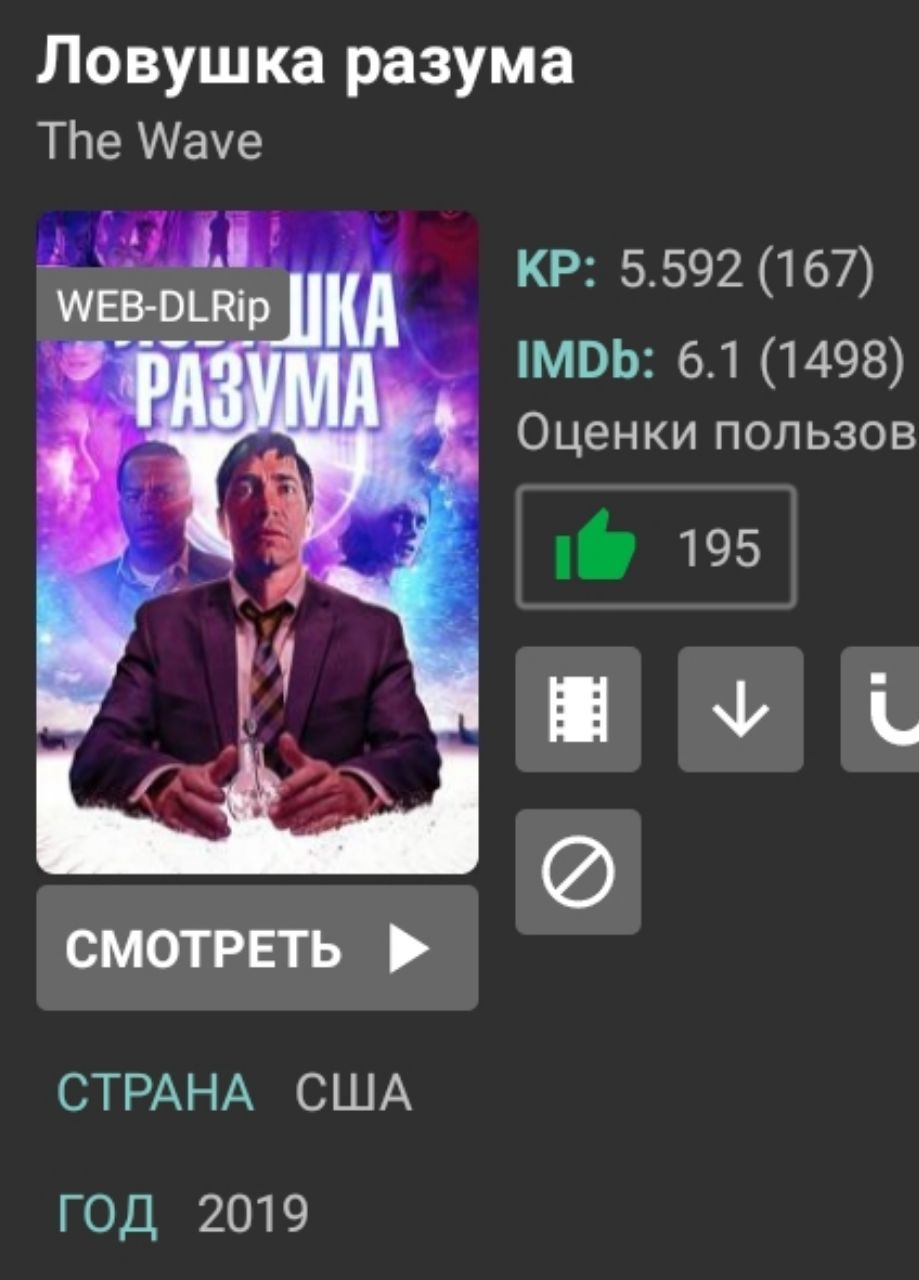Viewport: 919px width, 1280px height.
Task: Click the СТРАНА label
Action: click(156, 1093)
